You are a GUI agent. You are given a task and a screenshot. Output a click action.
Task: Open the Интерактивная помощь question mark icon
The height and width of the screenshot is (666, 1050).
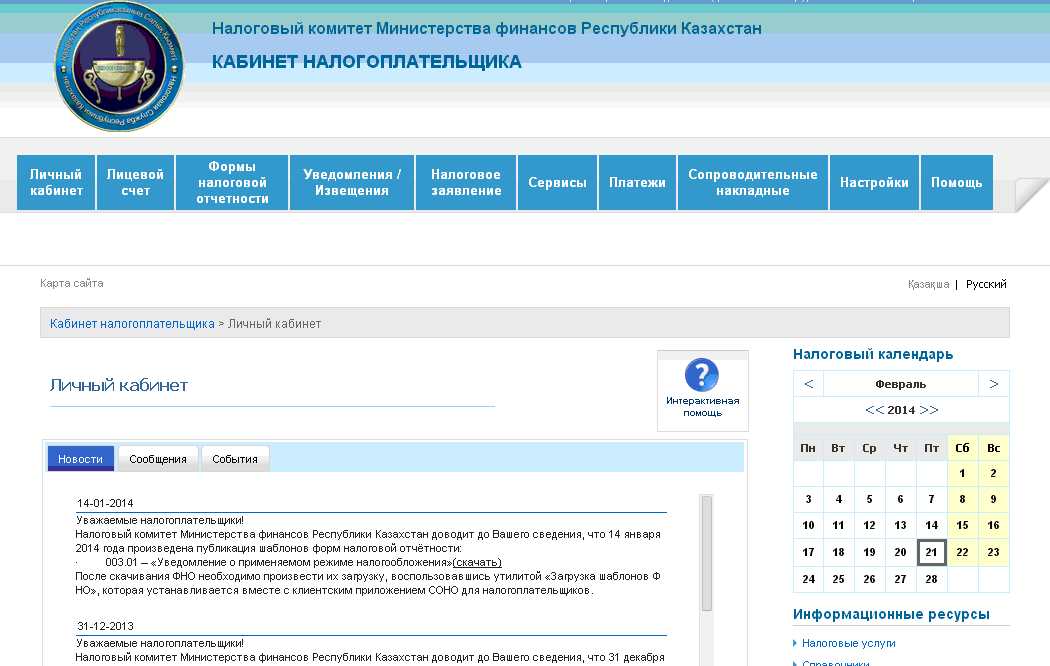(702, 376)
